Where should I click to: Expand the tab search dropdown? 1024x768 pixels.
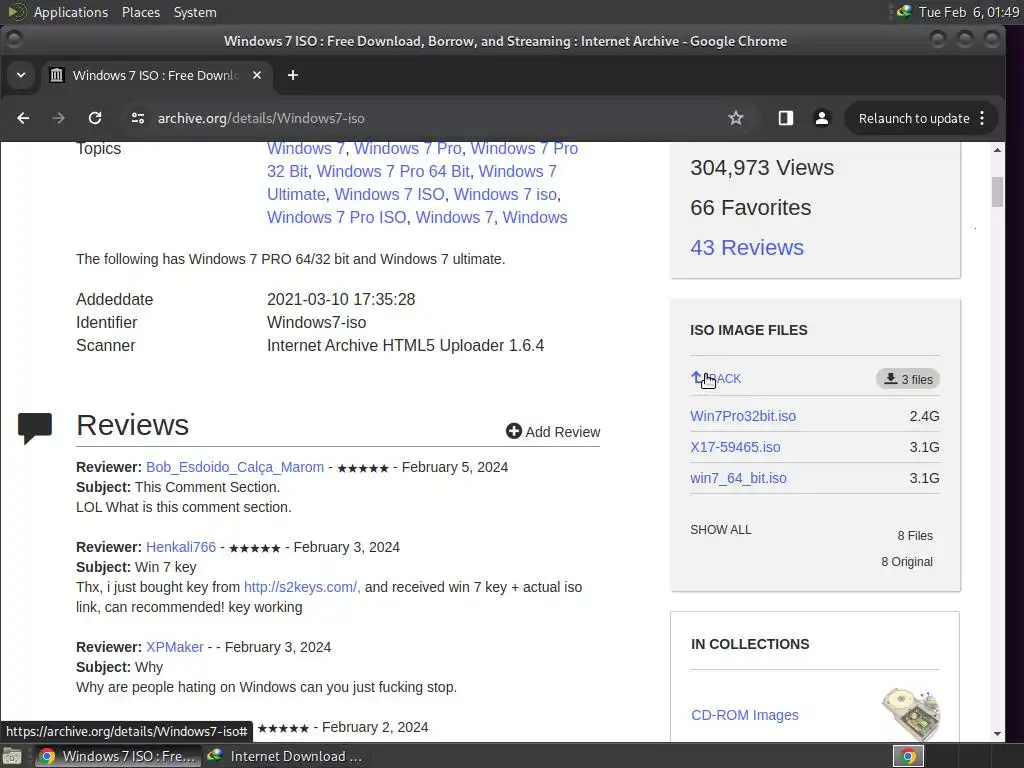[21, 75]
